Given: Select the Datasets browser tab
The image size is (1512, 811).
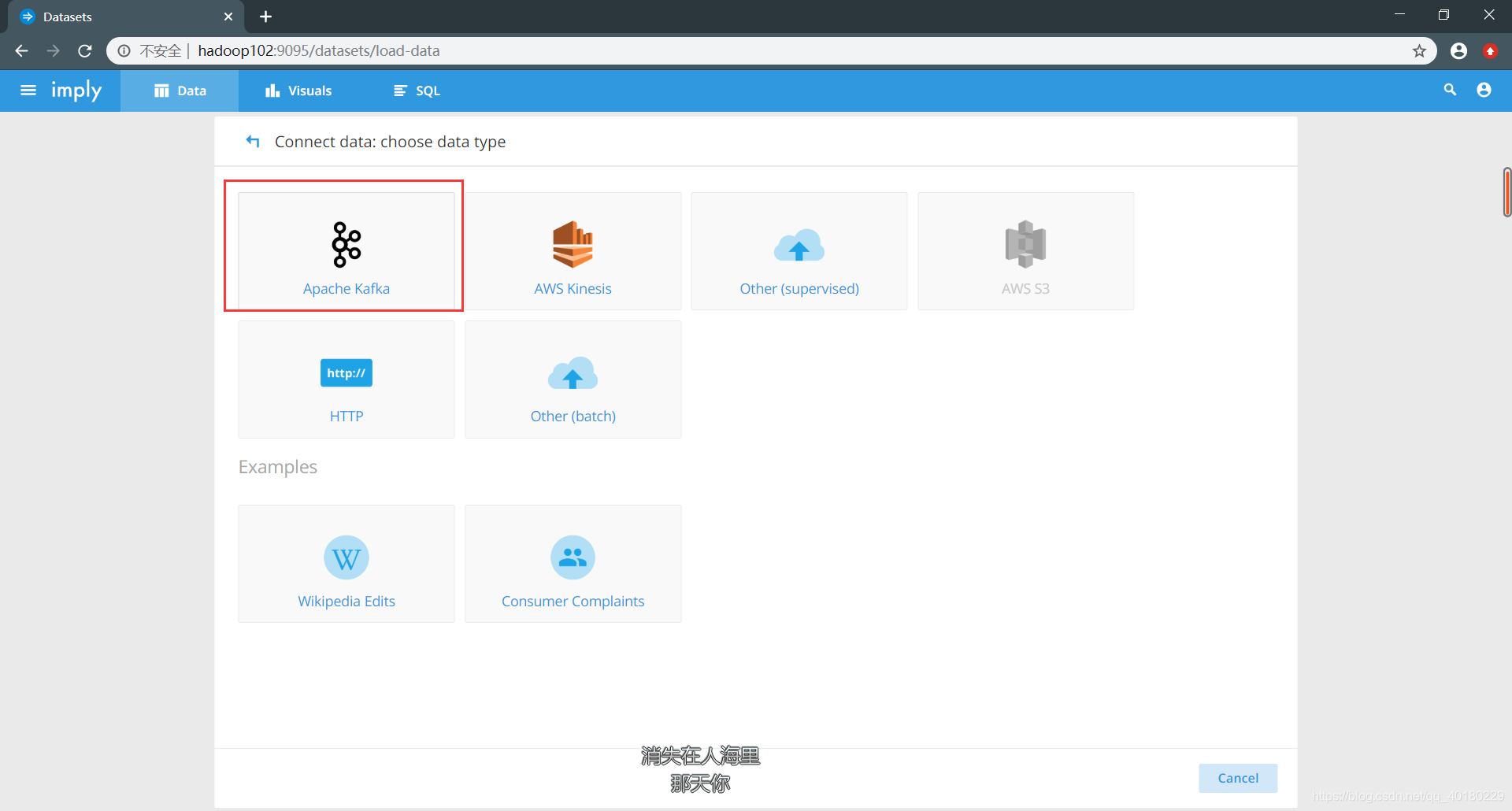Looking at the screenshot, I should [126, 17].
